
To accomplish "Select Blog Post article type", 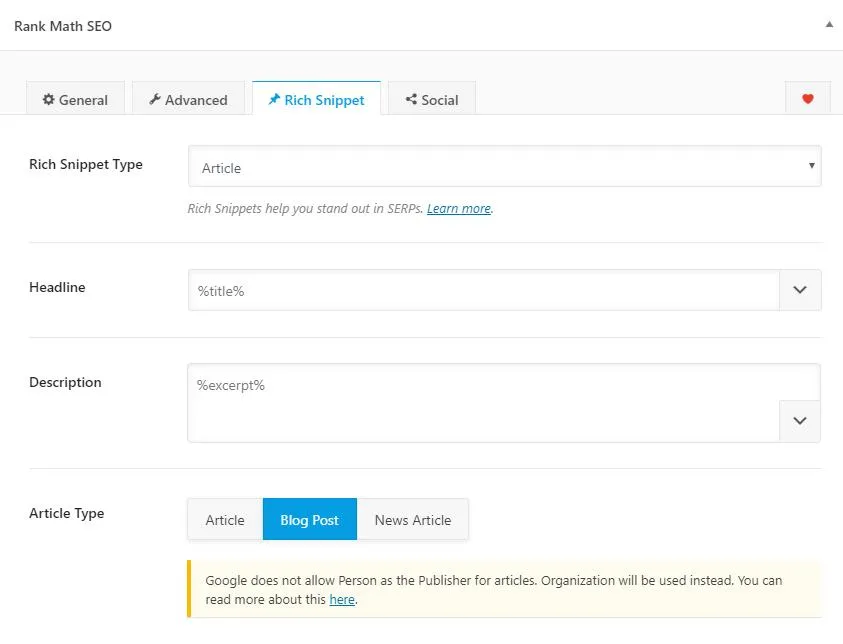I will (x=309, y=520).
